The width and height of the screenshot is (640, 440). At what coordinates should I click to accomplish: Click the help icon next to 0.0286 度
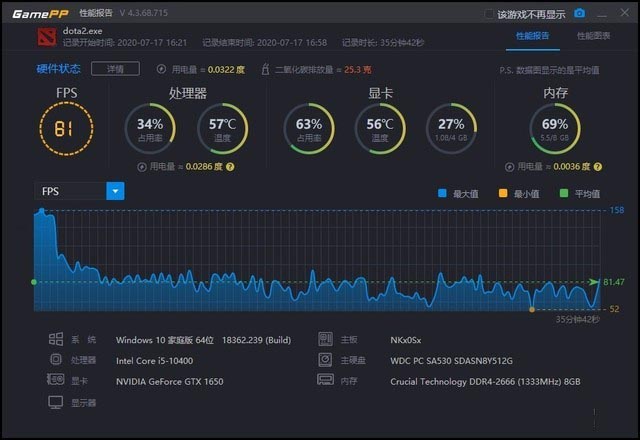coord(230,167)
